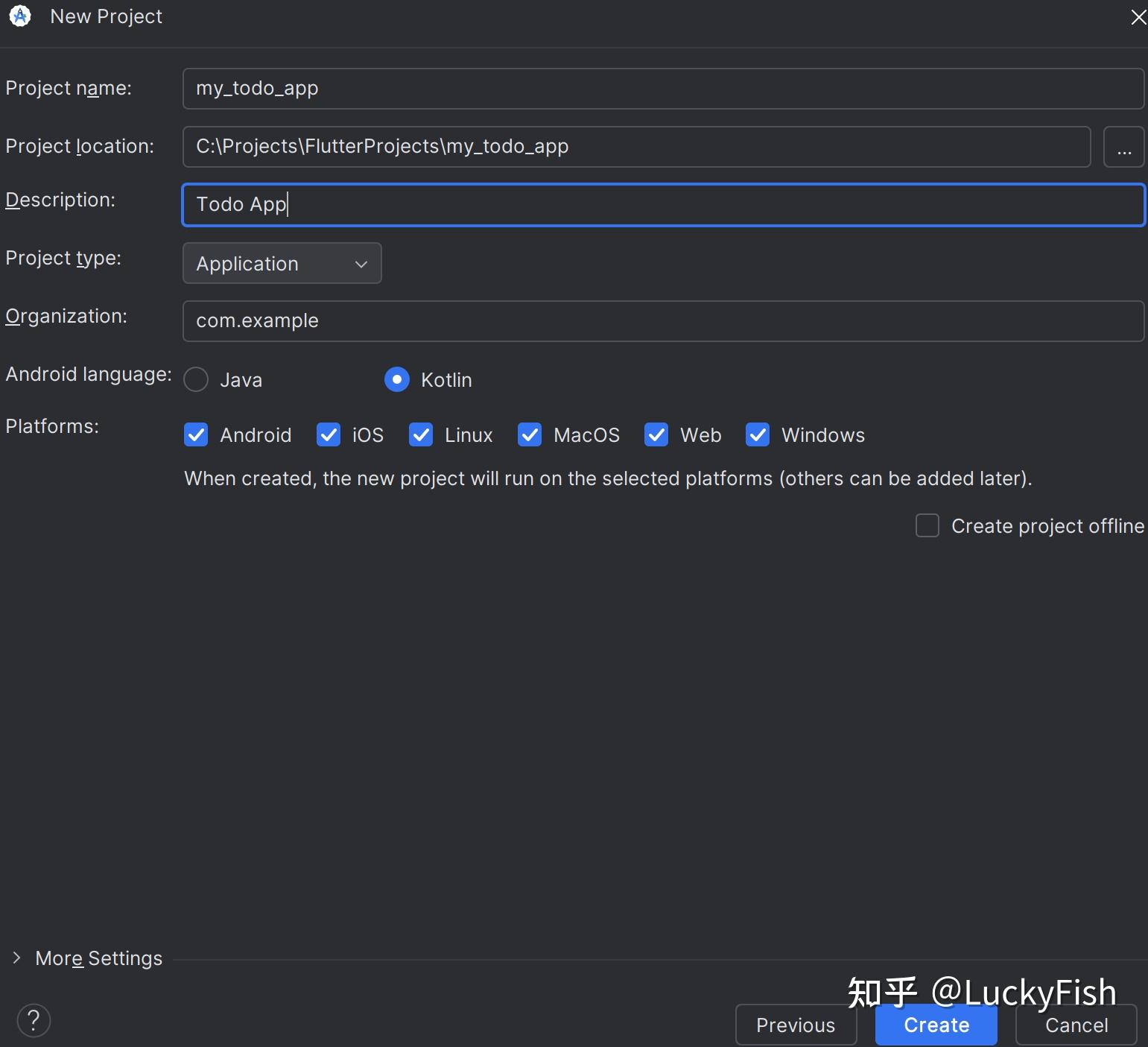Deselect the Web platform checkbox
1148x1047 pixels.
[x=656, y=434]
